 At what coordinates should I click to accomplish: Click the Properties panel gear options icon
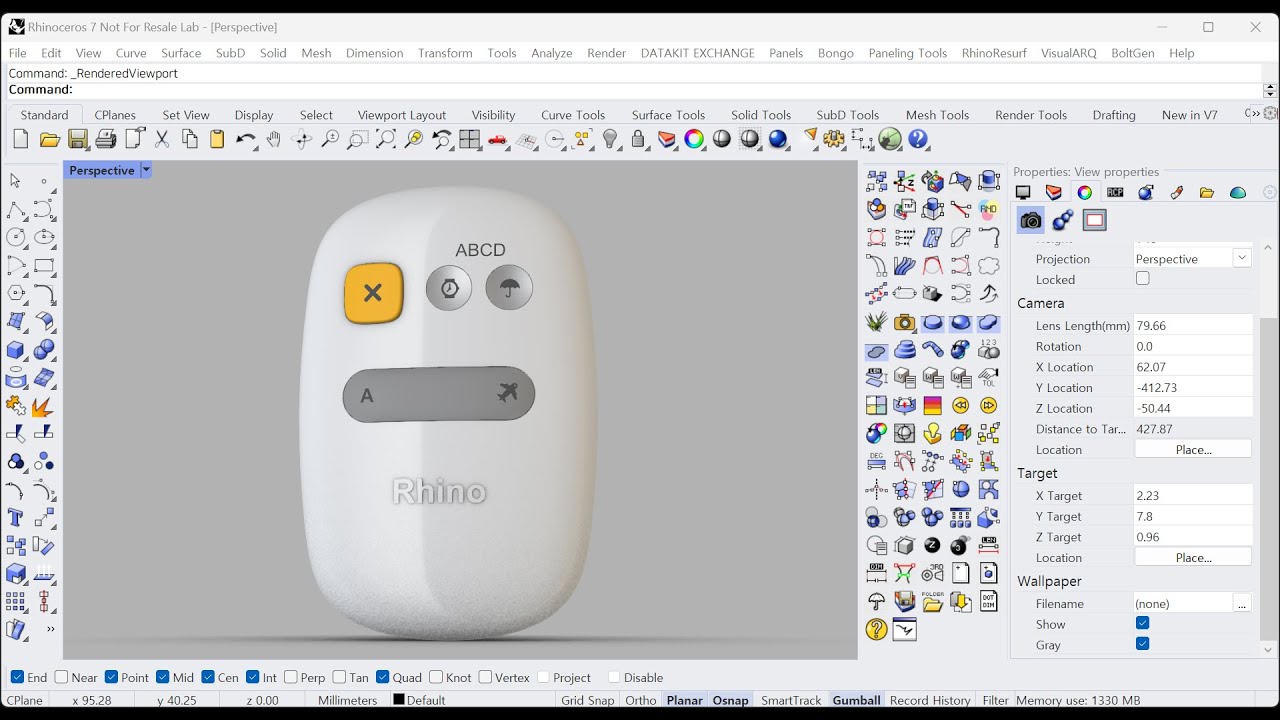coord(1270,192)
